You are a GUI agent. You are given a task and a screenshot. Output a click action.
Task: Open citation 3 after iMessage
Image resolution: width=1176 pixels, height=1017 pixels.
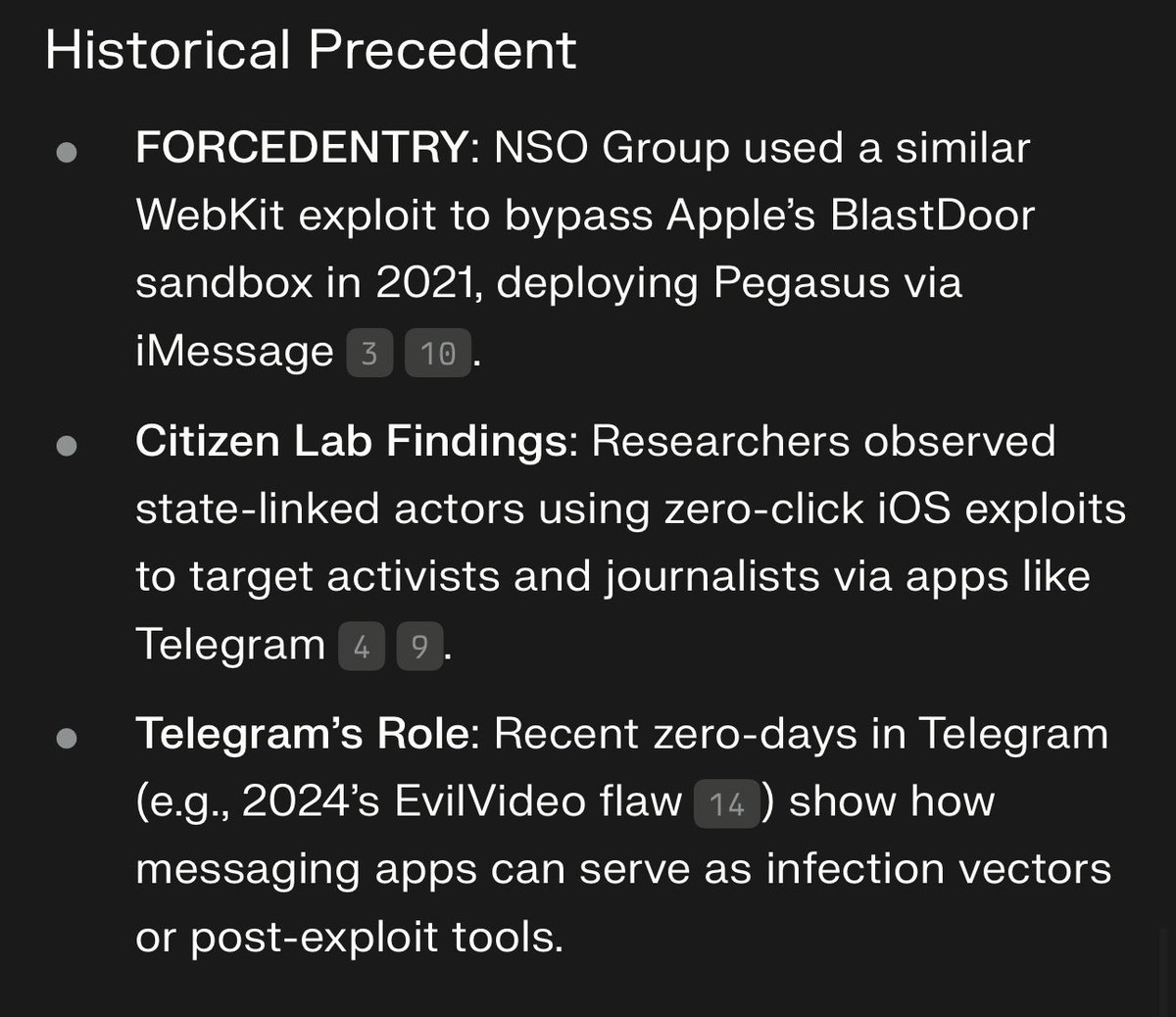point(369,353)
